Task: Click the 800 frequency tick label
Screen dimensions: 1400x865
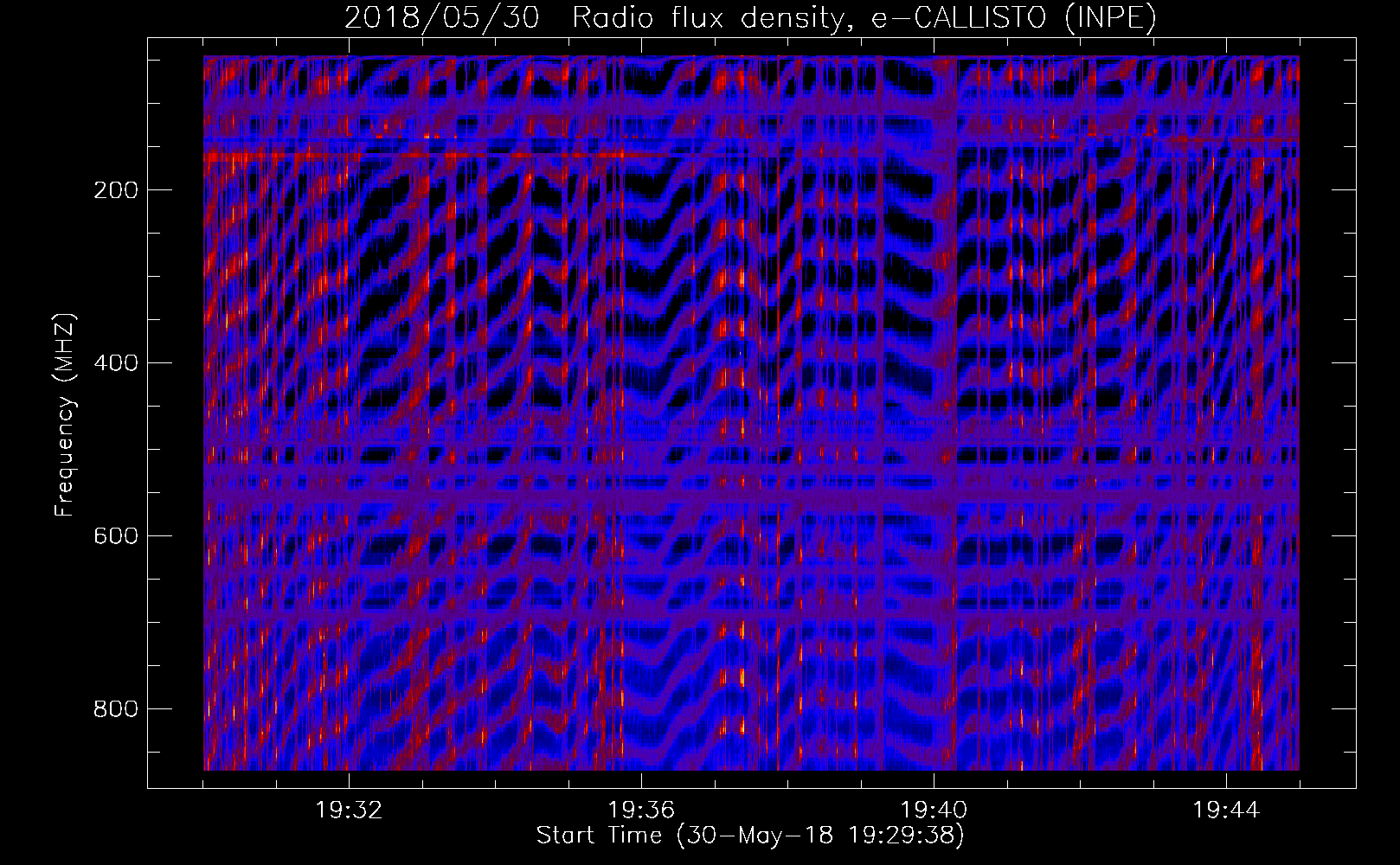Action: coord(115,709)
